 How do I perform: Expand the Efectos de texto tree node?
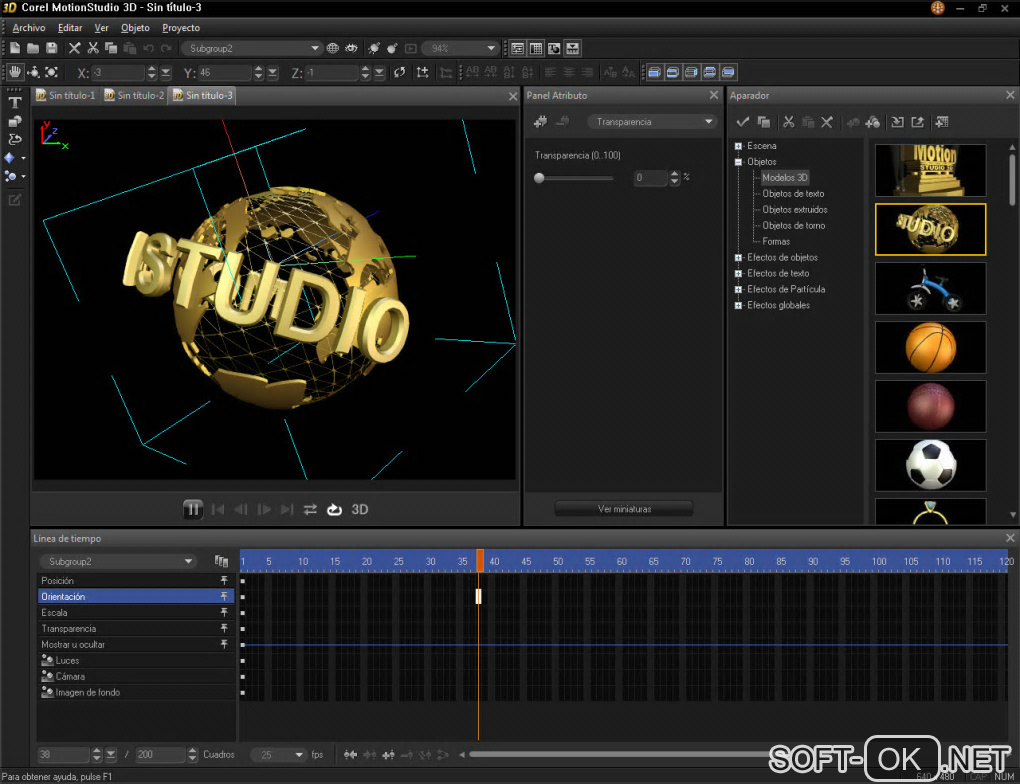(738, 273)
